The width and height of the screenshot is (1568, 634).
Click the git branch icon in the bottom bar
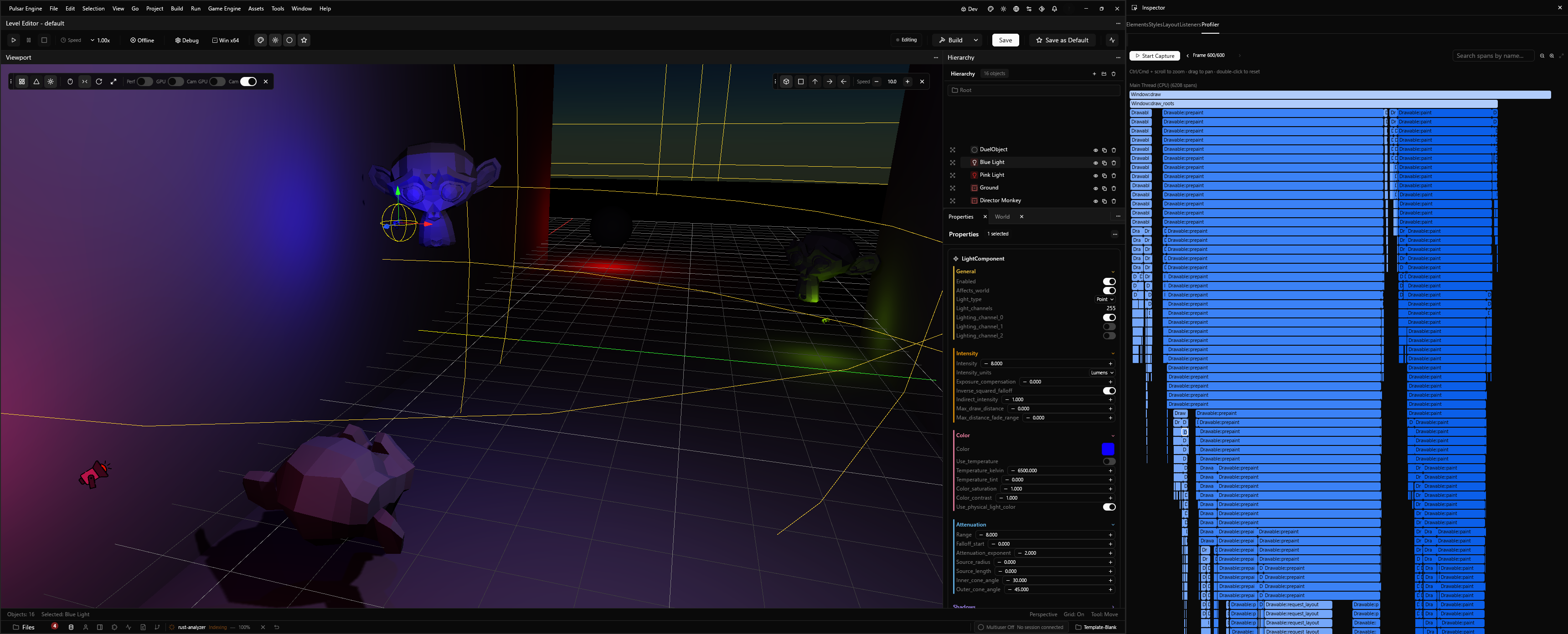point(157,627)
